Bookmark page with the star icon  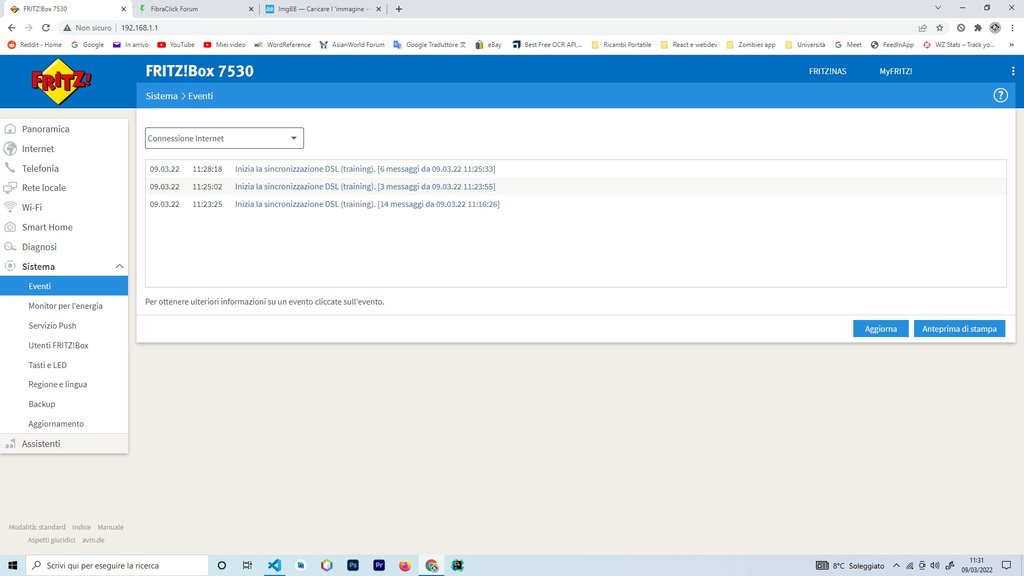(940, 28)
